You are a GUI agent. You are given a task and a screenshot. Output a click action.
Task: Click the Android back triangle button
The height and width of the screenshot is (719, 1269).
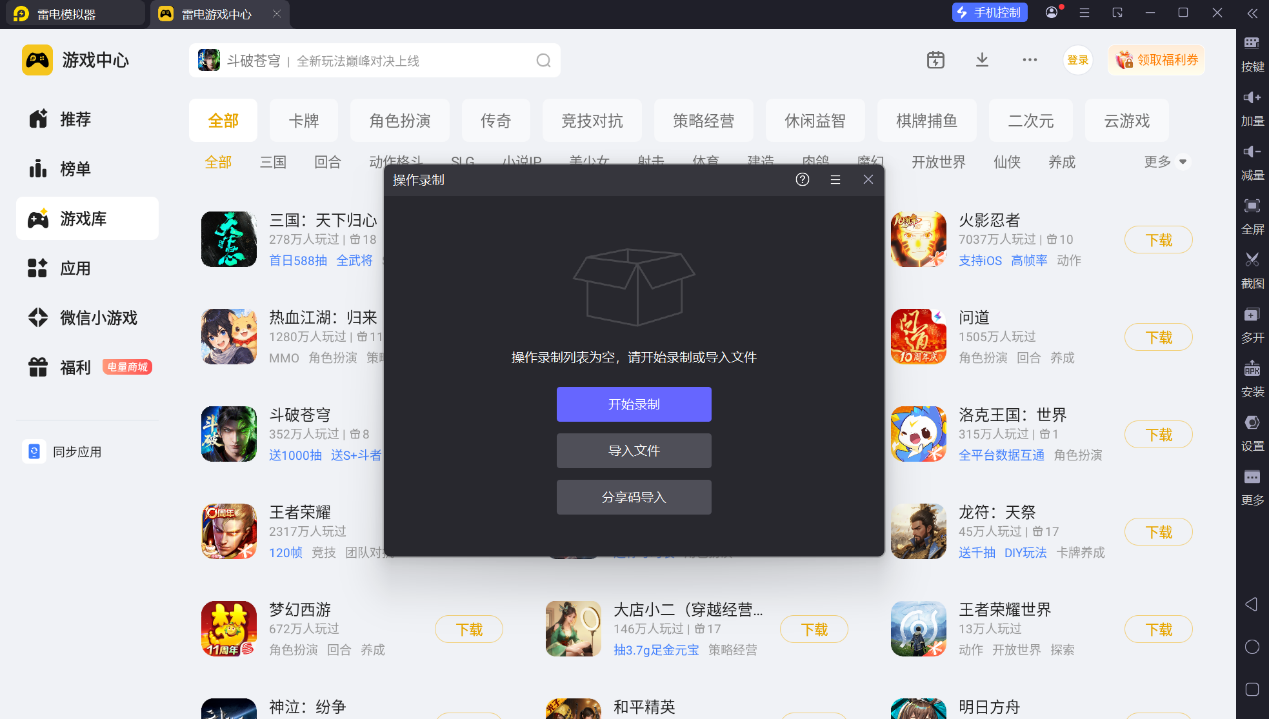[x=1251, y=604]
